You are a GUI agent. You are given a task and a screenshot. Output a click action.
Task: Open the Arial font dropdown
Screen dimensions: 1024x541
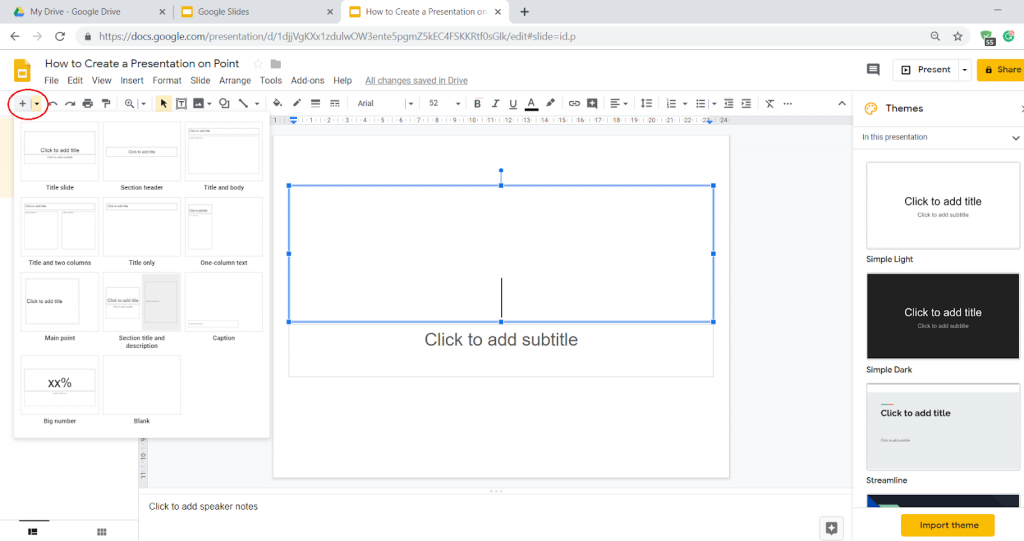pos(385,103)
